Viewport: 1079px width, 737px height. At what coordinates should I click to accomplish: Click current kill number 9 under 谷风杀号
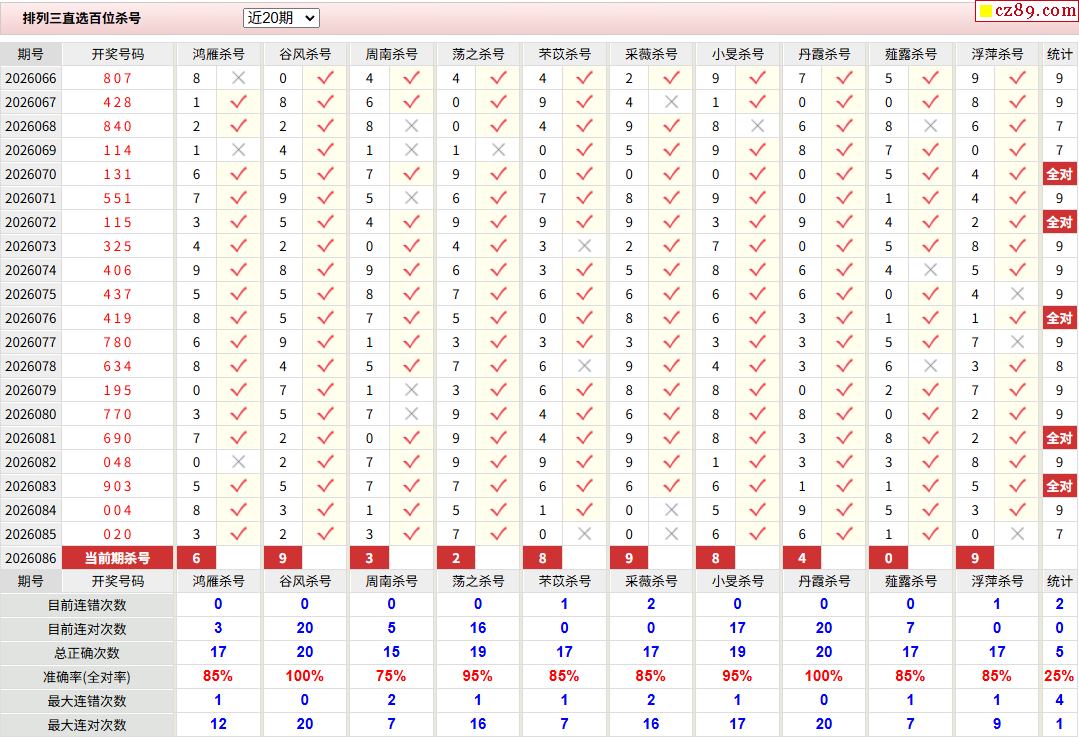tap(283, 558)
